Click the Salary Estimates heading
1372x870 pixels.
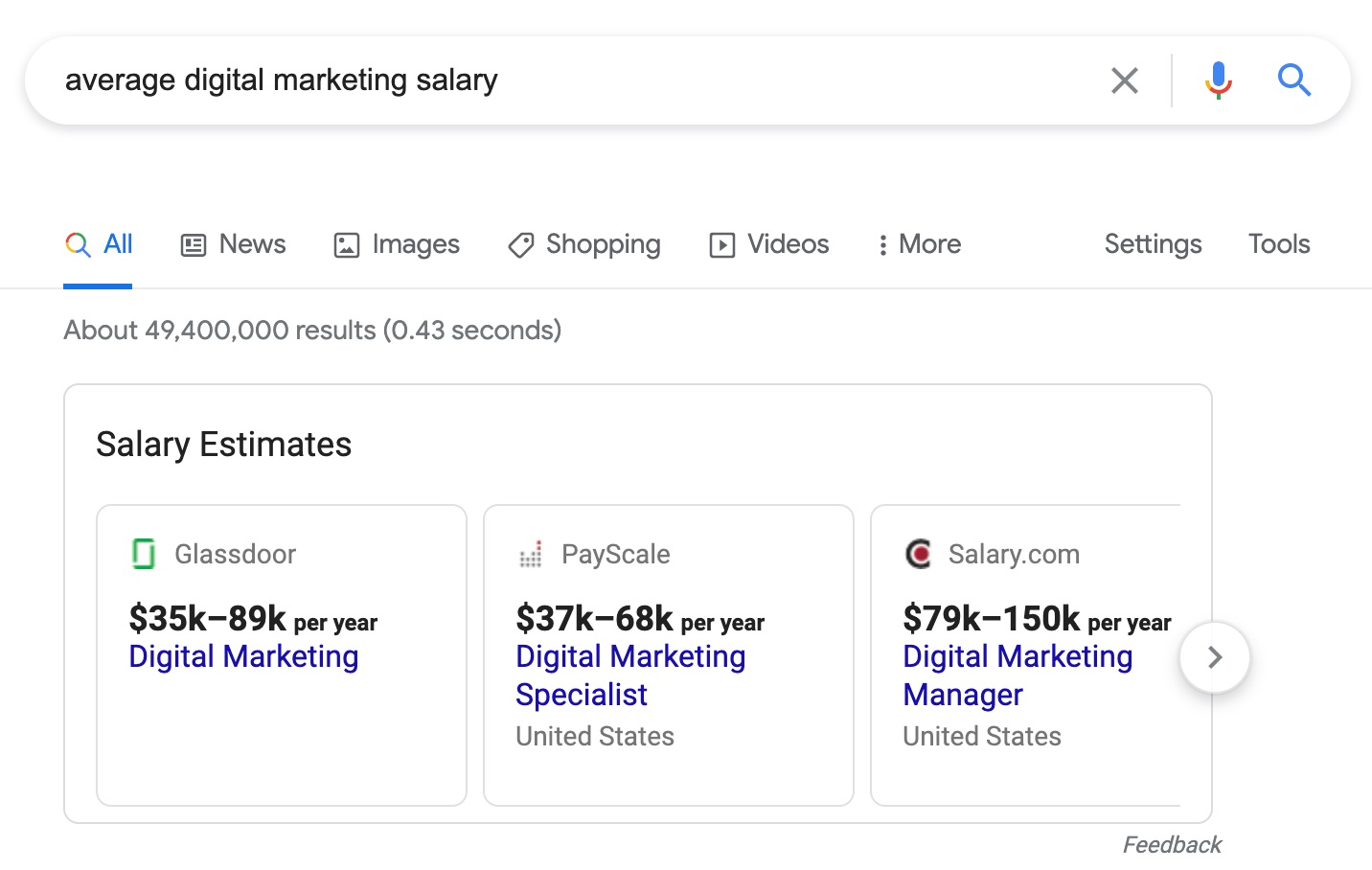pyautogui.click(x=223, y=445)
